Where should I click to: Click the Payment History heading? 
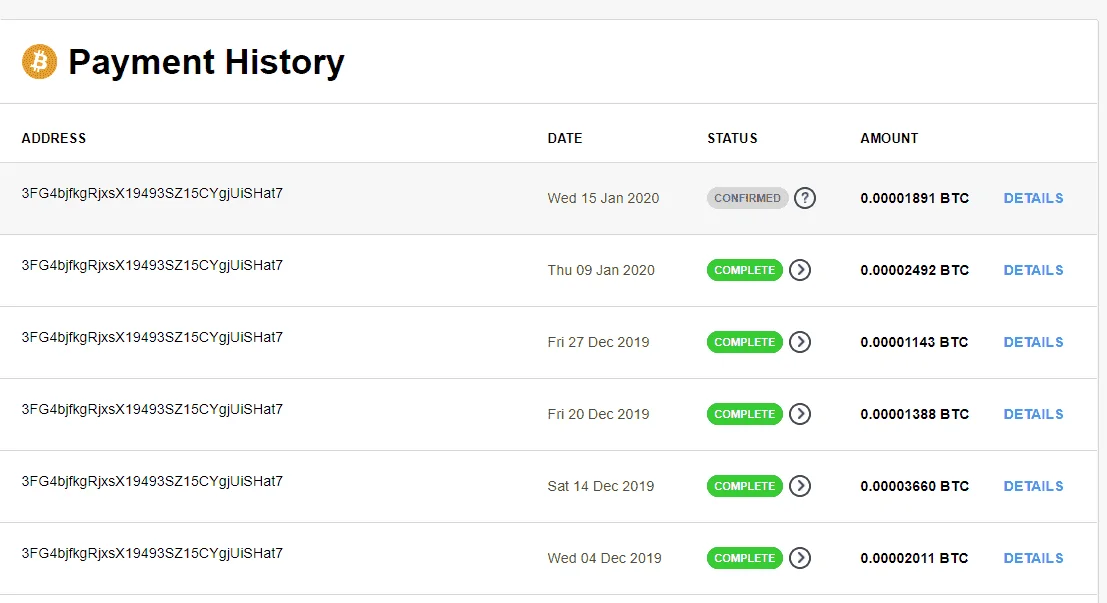(206, 62)
